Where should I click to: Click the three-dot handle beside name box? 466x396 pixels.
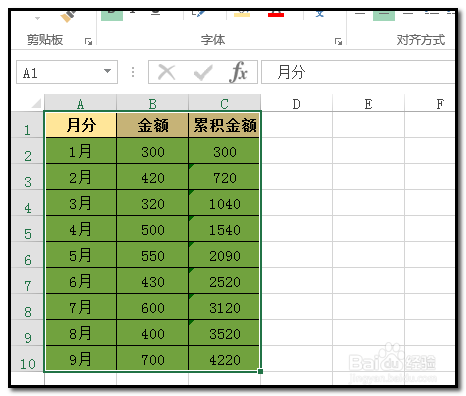point(133,72)
